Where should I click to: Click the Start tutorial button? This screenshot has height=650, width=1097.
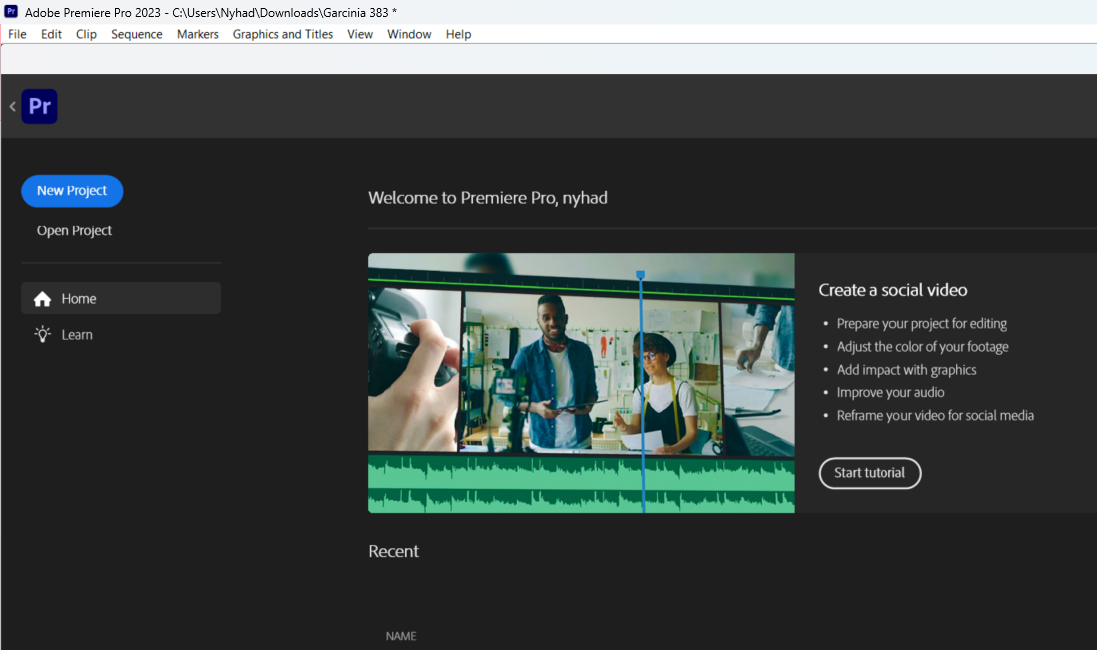[870, 473]
